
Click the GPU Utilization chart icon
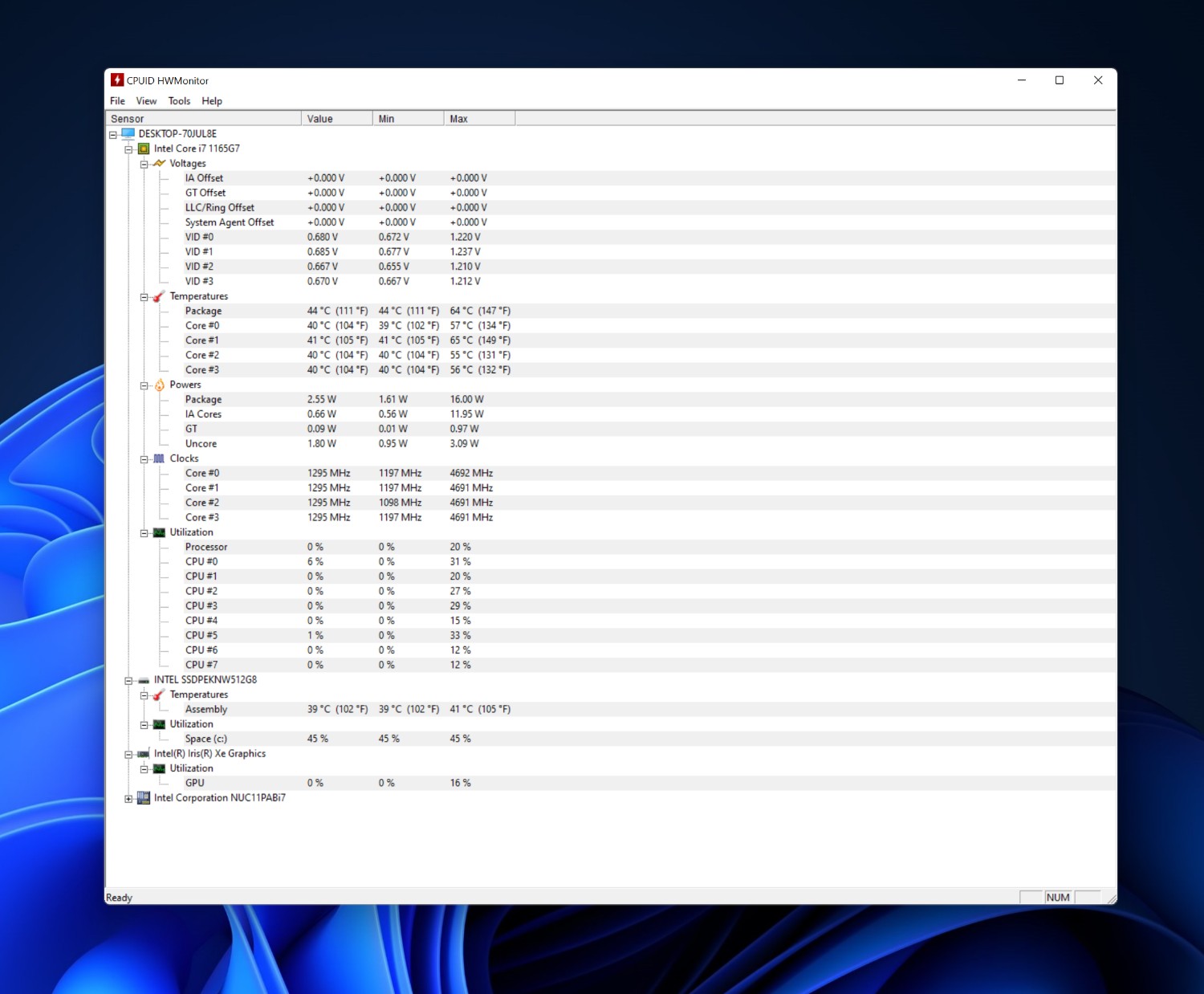[x=159, y=768]
